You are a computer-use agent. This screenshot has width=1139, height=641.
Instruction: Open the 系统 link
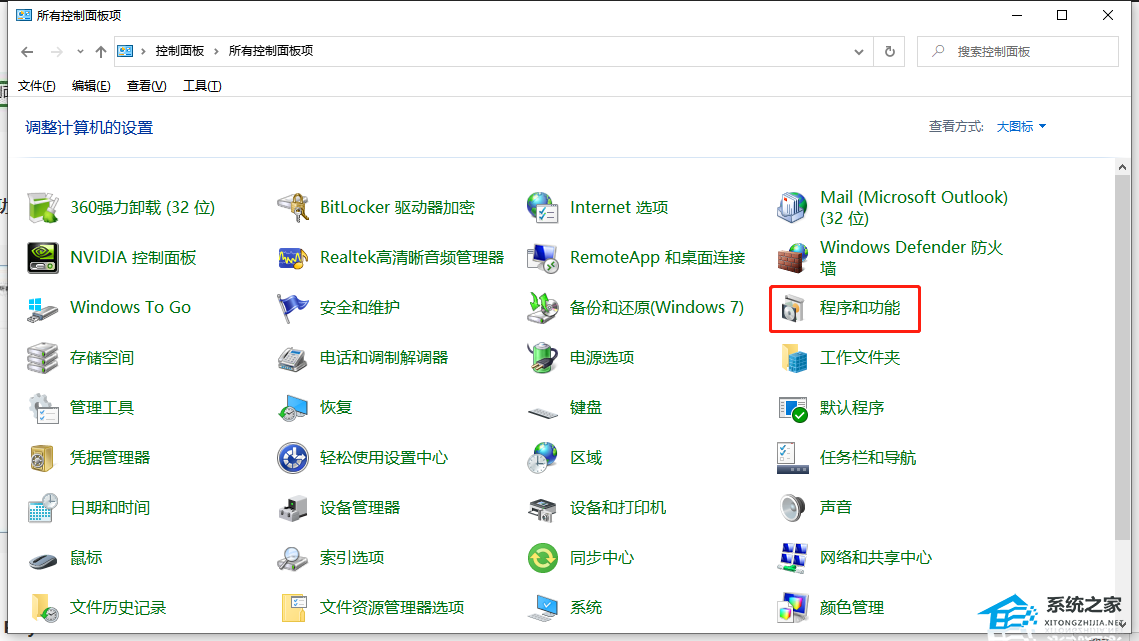point(586,608)
